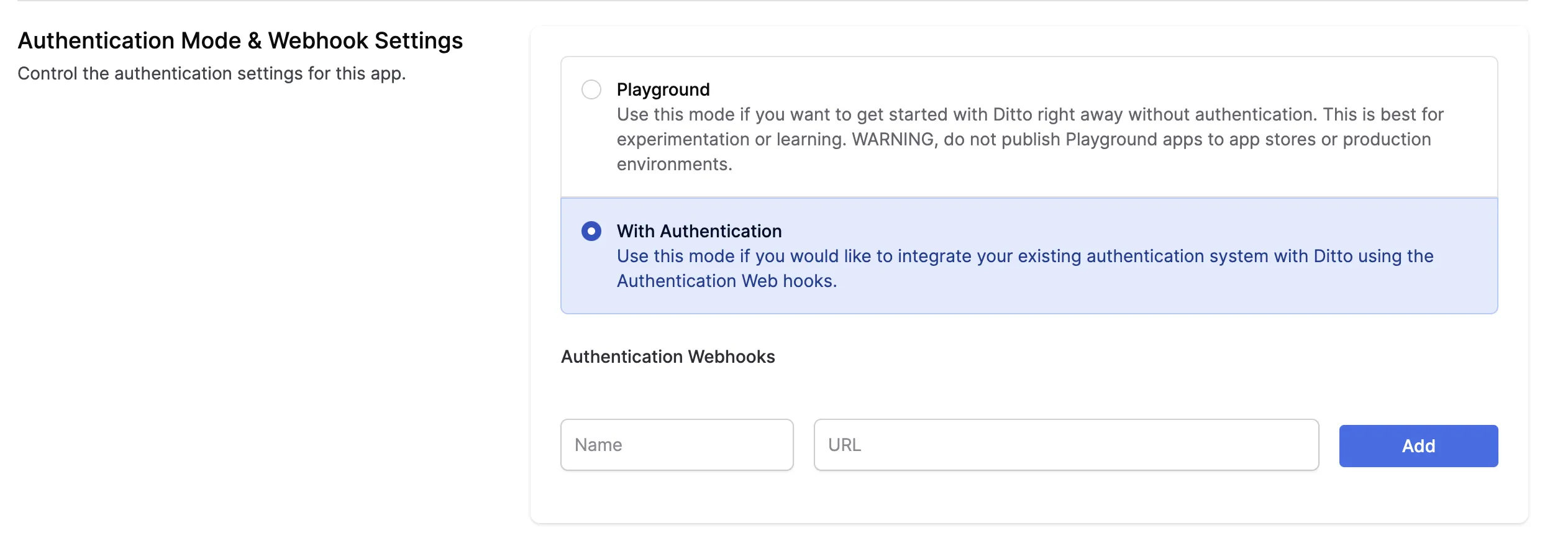Click the "Playground" option title
The image size is (1568, 533).
[x=663, y=89]
